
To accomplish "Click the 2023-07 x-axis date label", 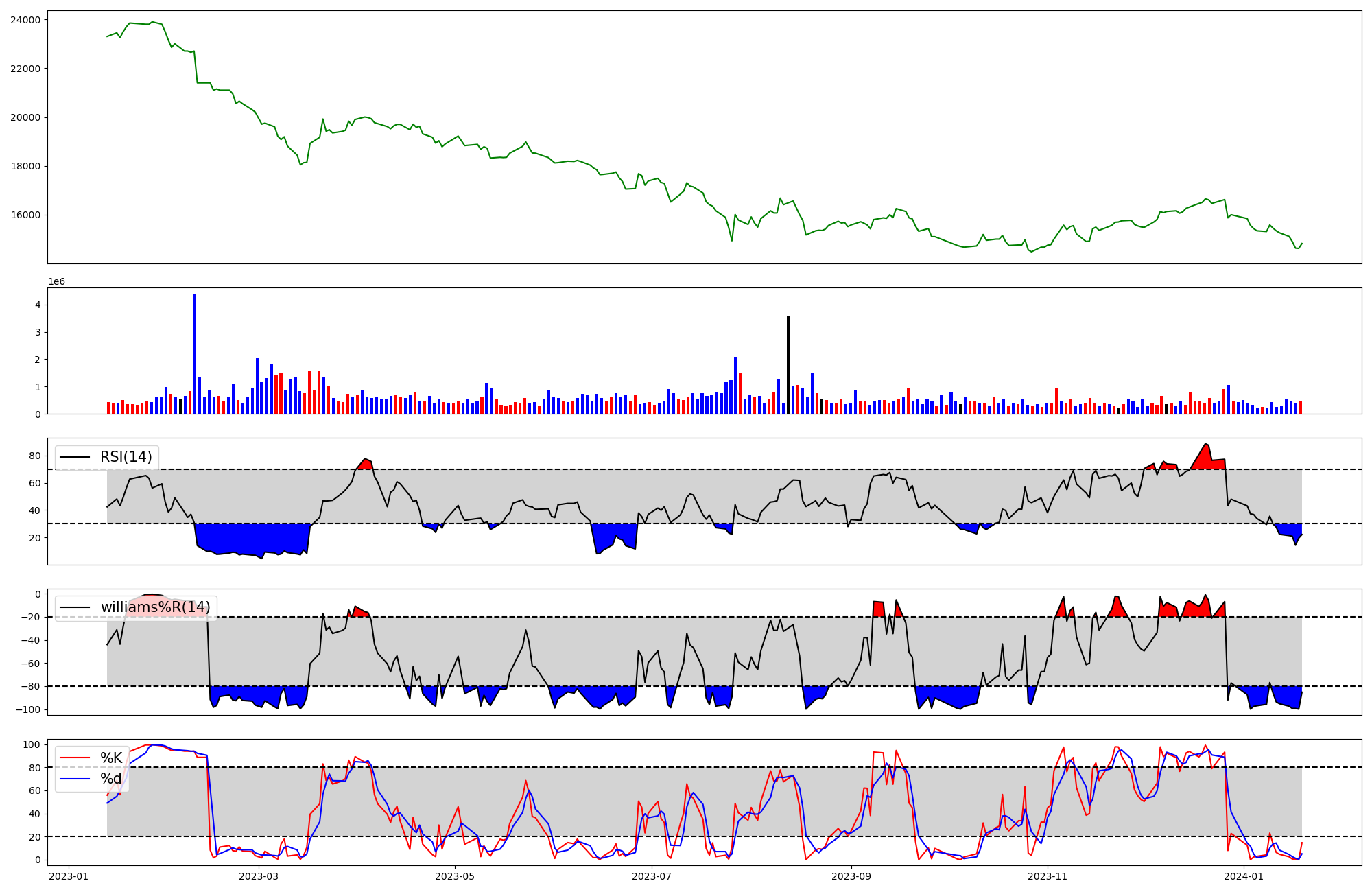I will click(652, 876).
